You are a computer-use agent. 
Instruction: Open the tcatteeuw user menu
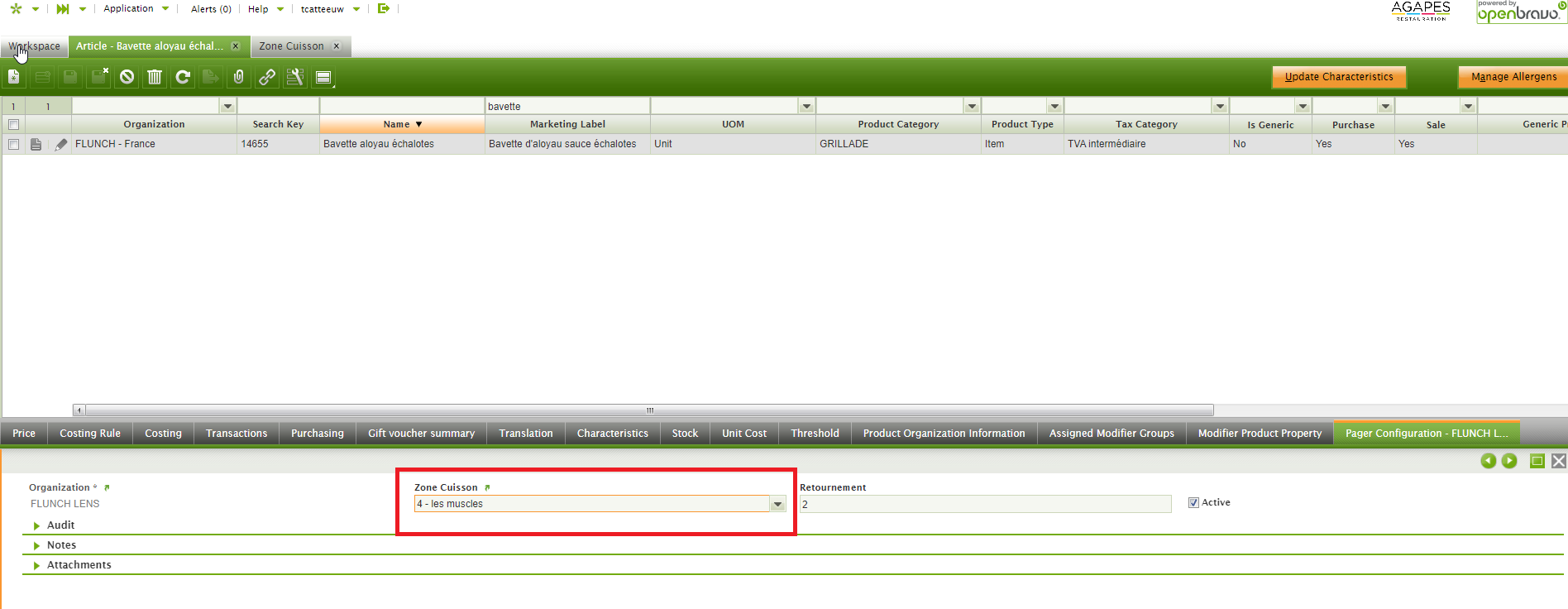pyautogui.click(x=330, y=9)
